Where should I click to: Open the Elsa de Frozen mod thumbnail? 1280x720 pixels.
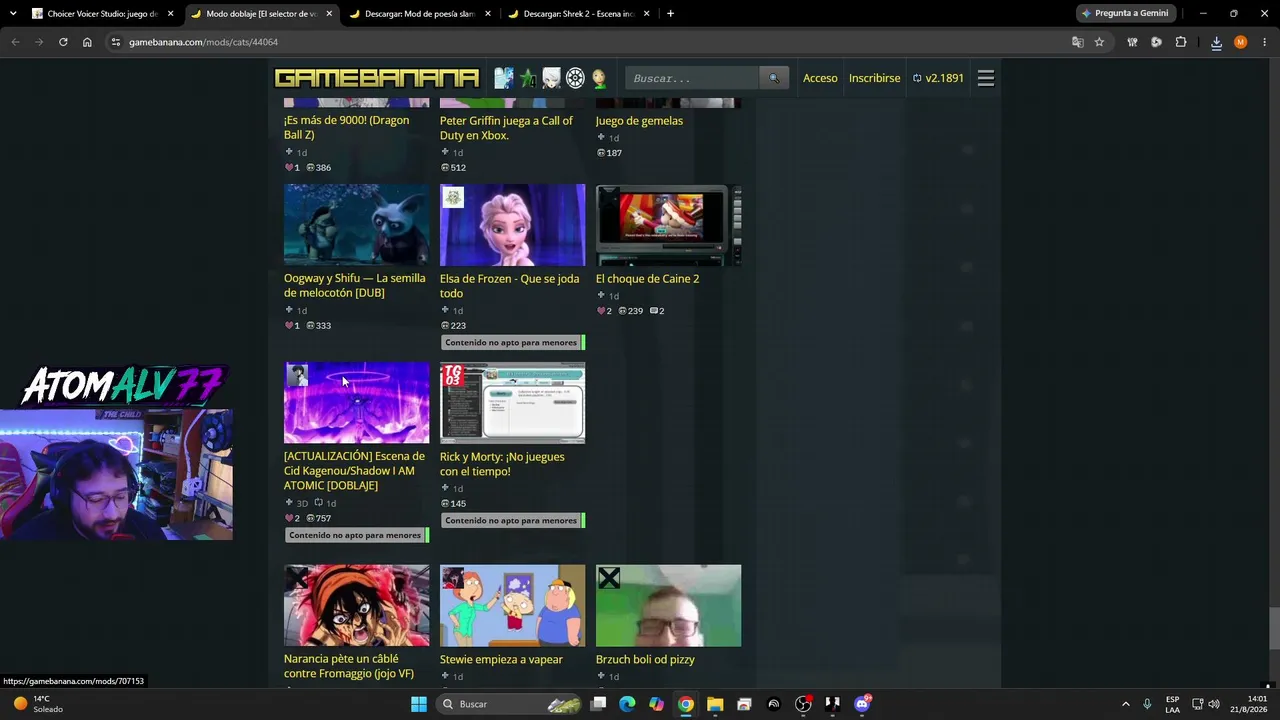(x=512, y=225)
